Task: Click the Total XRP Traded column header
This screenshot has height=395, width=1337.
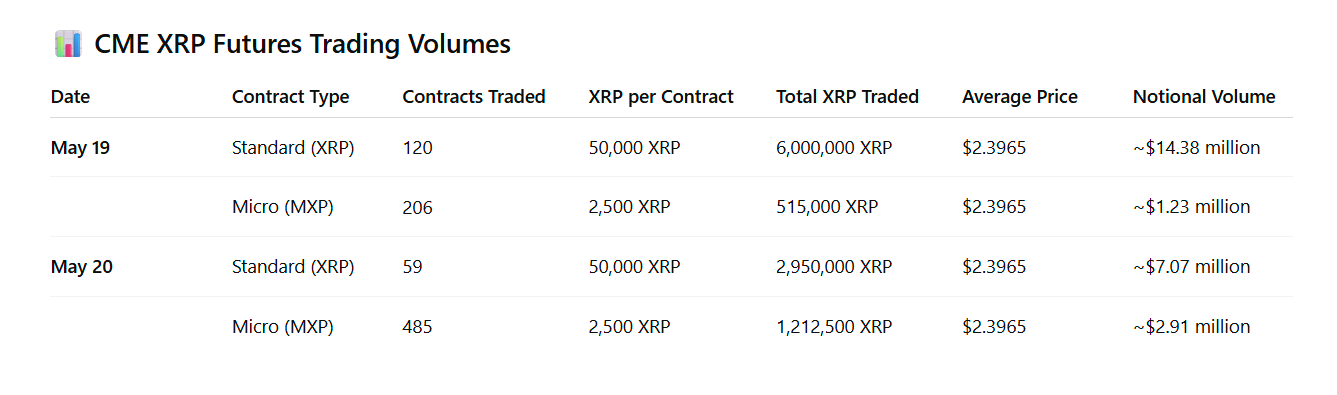Action: 847,97
